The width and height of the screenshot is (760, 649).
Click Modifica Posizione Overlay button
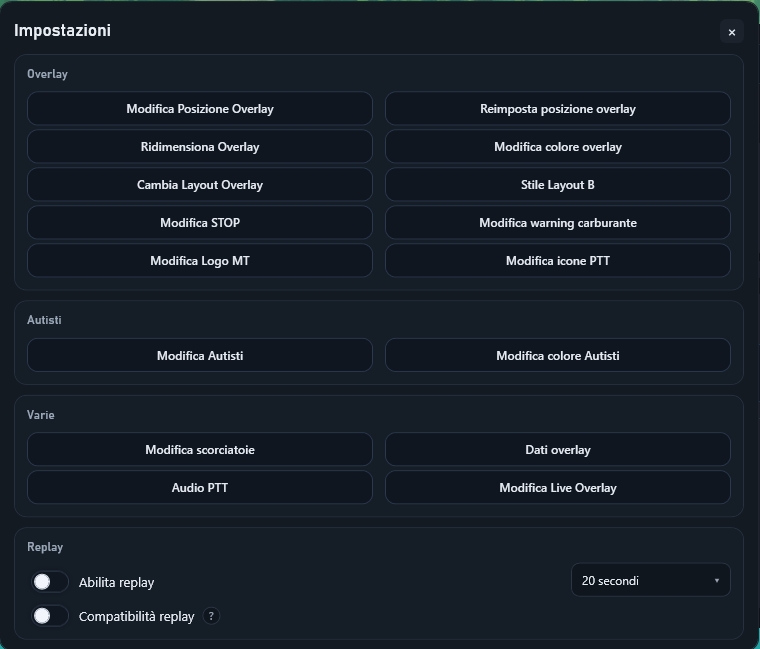click(200, 109)
